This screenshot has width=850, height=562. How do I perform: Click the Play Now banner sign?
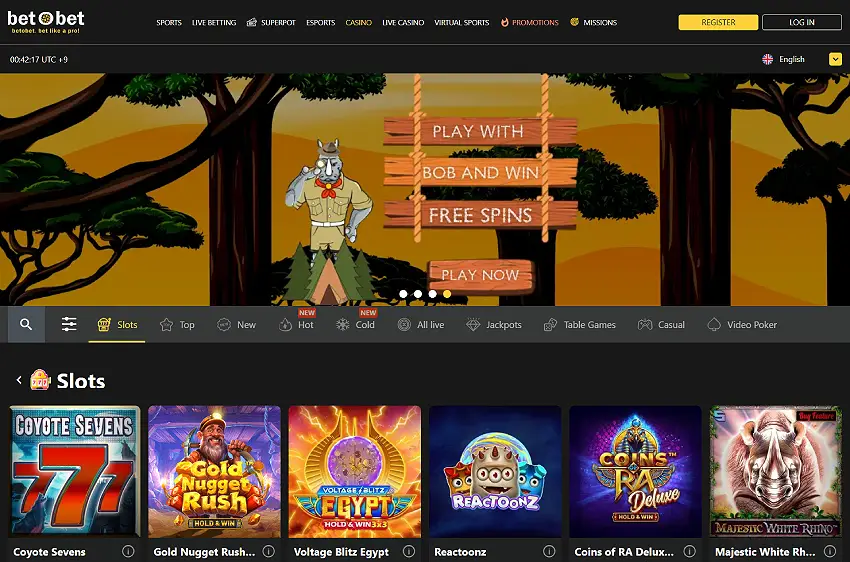[x=480, y=275]
